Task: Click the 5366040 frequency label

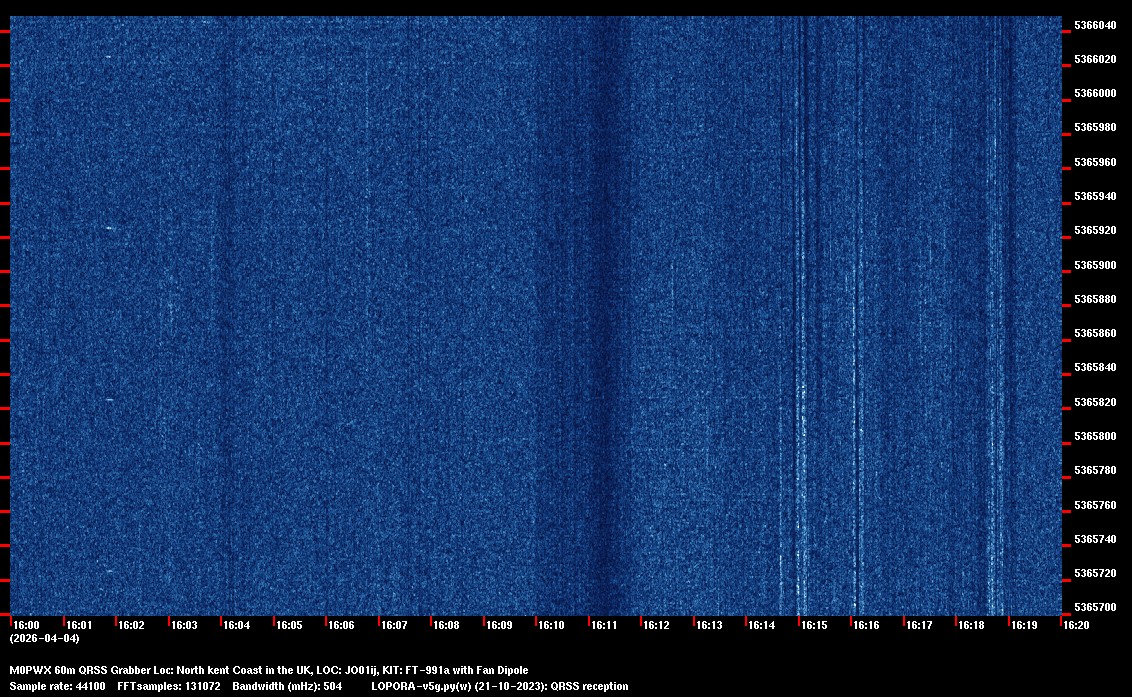Action: [x=1095, y=25]
